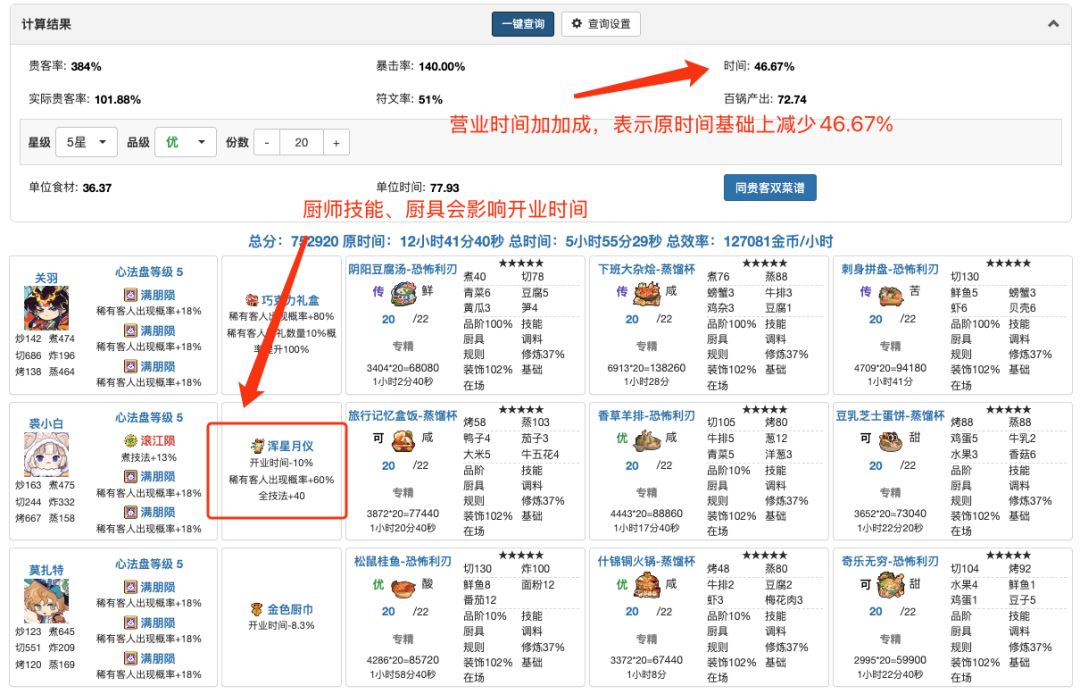Click 时间 value 46.67%
The height and width of the screenshot is (694, 1080).
(x=774, y=67)
